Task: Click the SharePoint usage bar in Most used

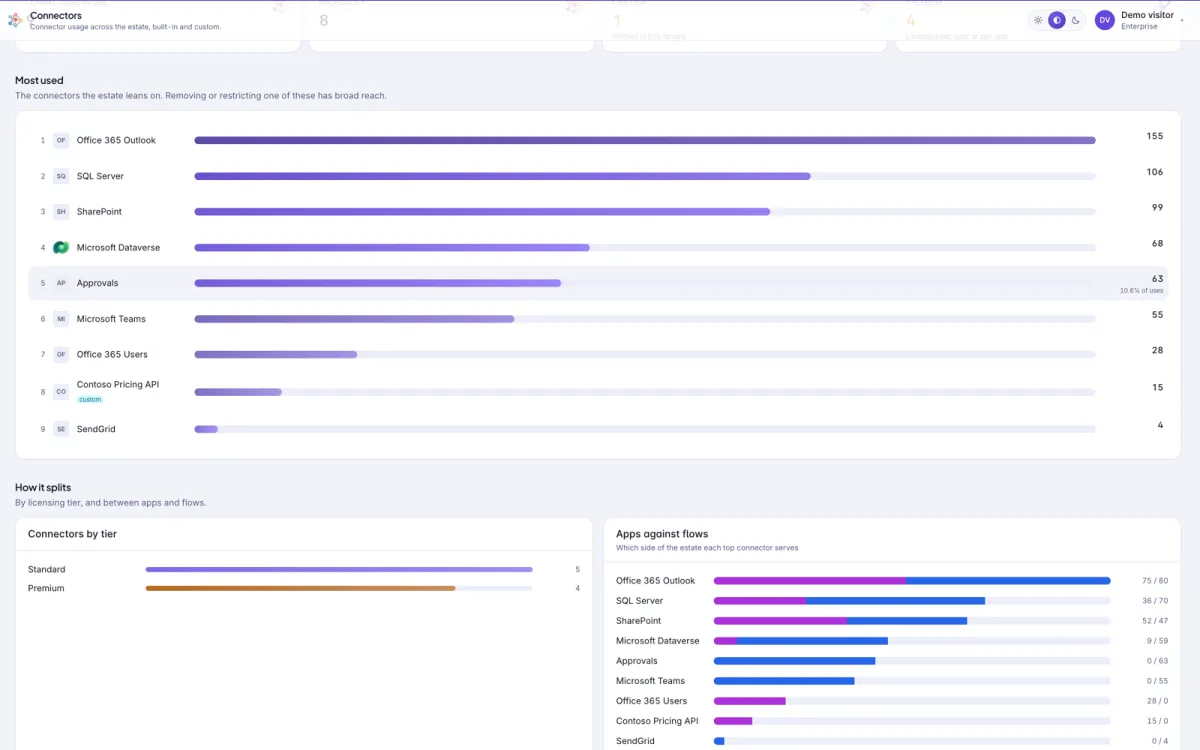Action: (645, 212)
